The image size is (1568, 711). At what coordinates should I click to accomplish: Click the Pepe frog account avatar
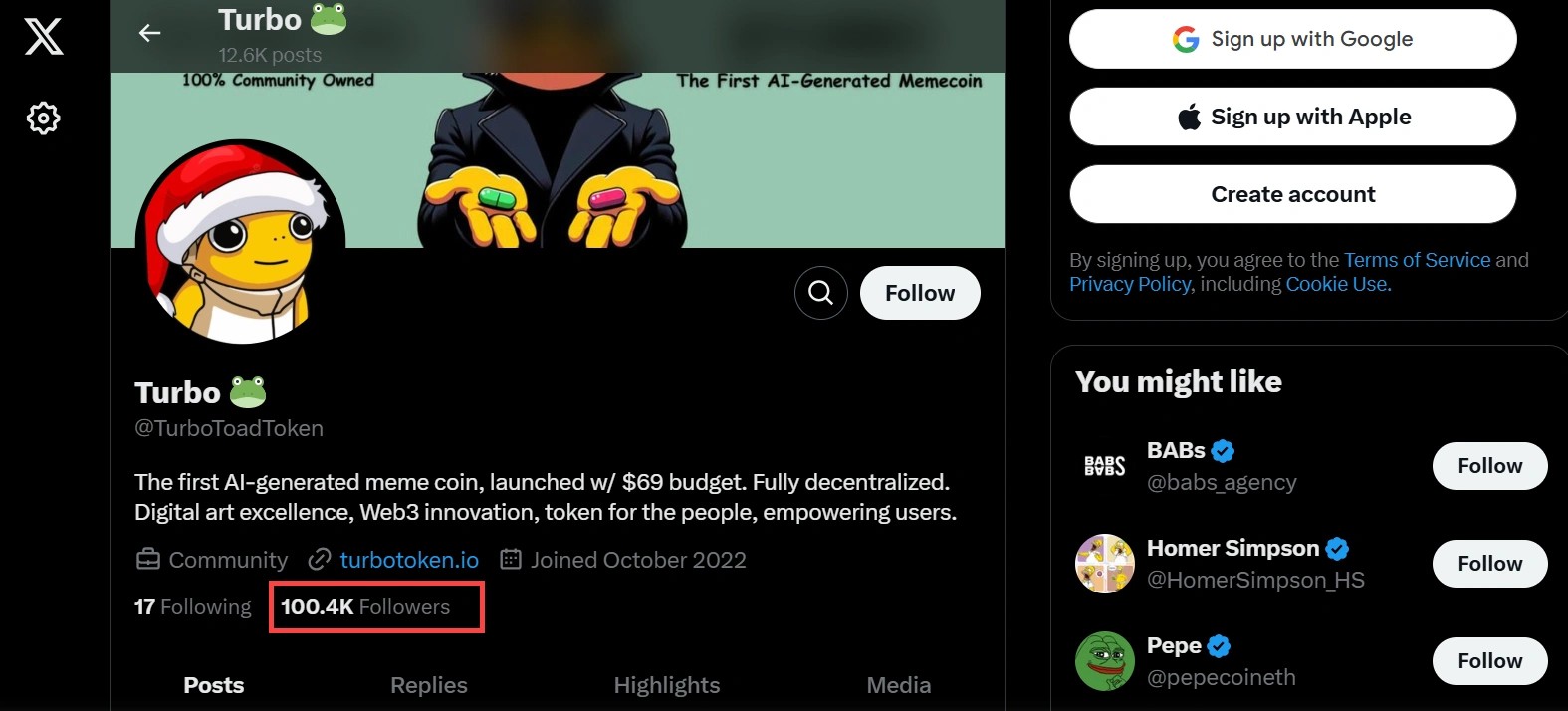(1104, 661)
